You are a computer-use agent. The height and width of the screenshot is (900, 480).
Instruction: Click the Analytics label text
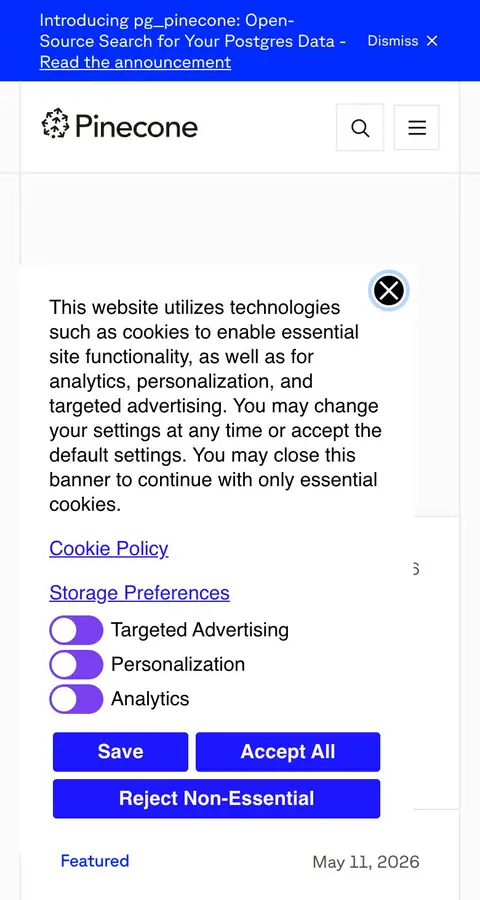[x=150, y=699]
